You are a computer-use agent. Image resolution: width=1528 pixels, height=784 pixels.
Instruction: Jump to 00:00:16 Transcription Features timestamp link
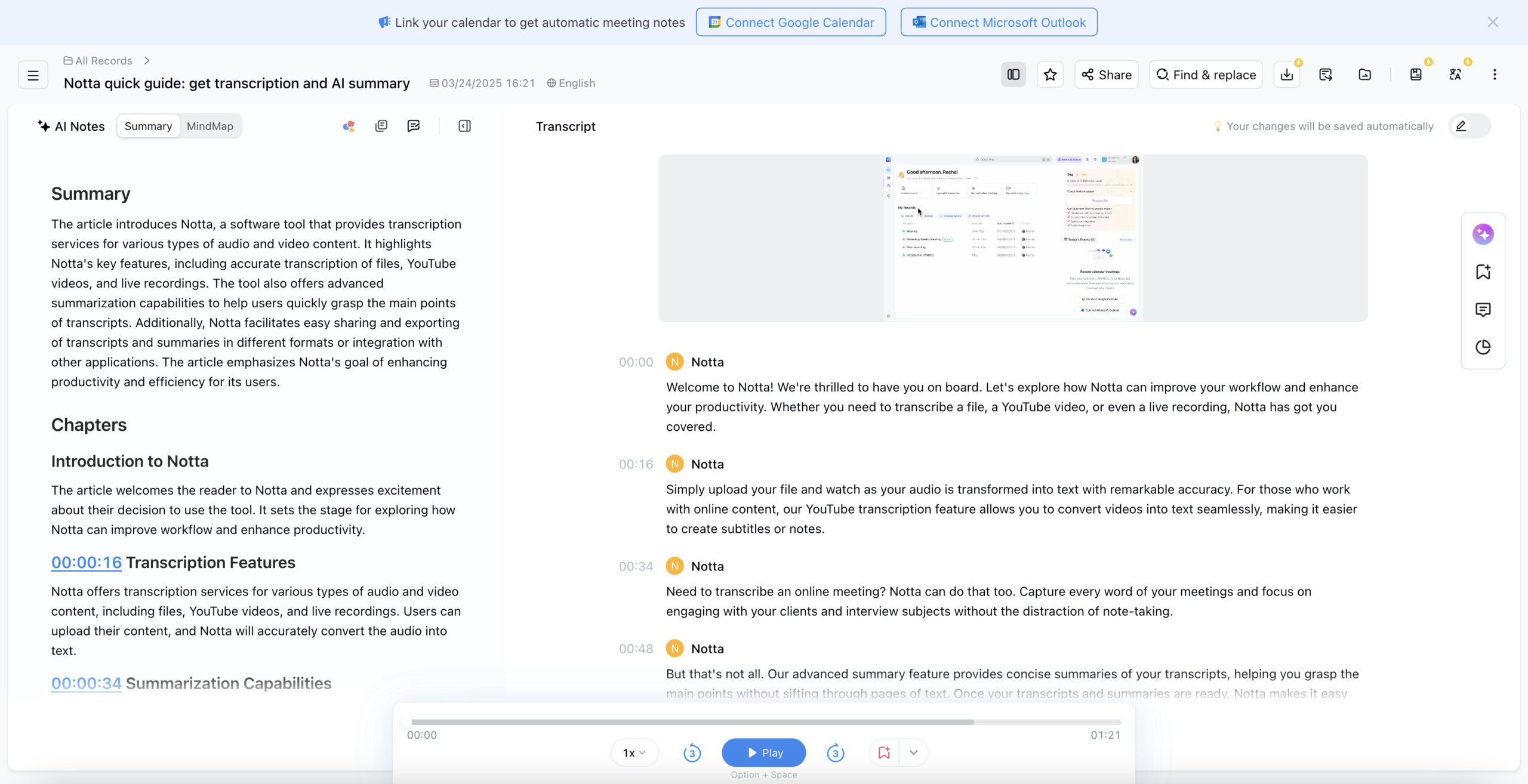click(x=87, y=563)
